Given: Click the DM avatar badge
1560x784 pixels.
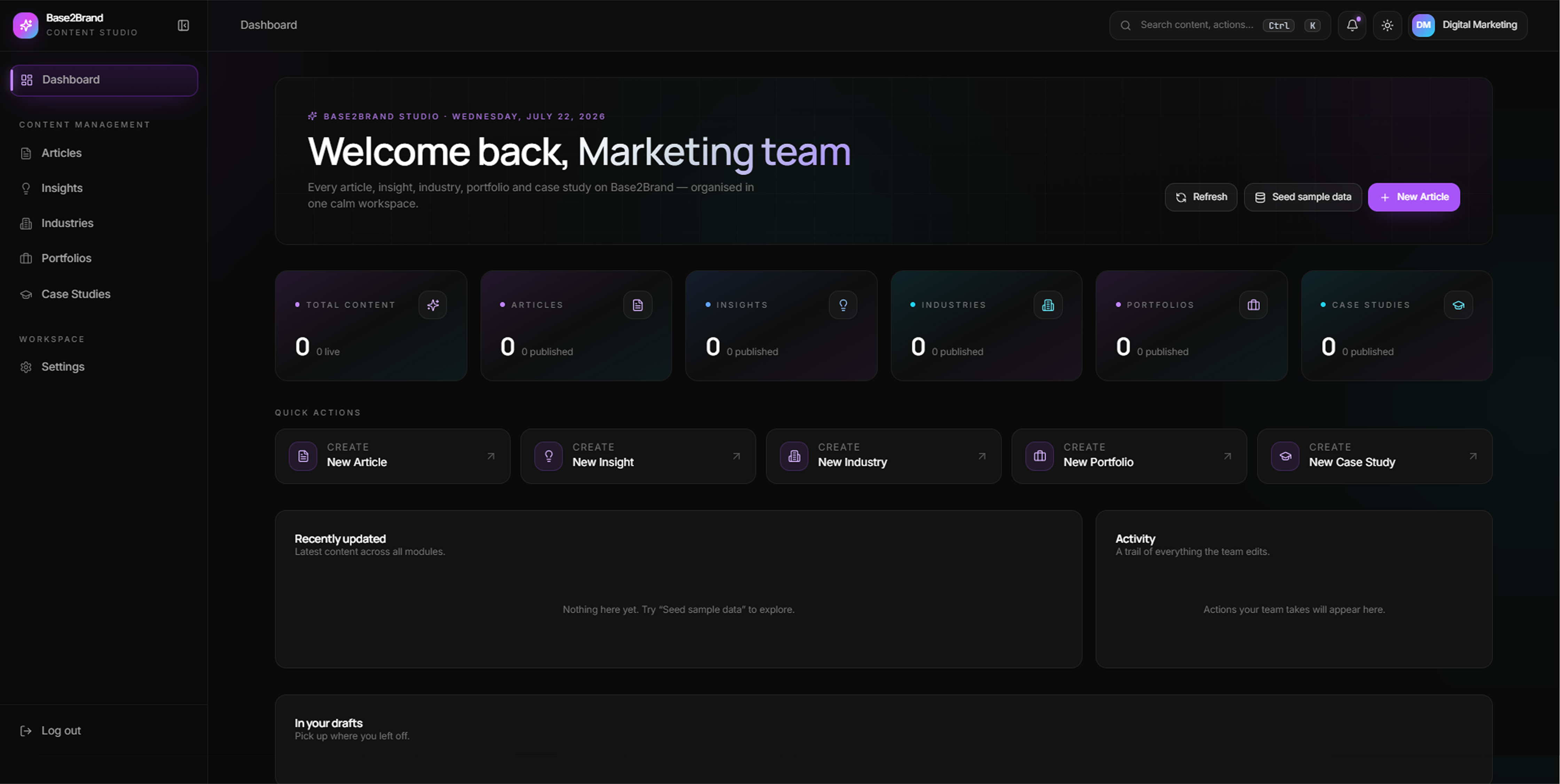Looking at the screenshot, I should (1423, 25).
